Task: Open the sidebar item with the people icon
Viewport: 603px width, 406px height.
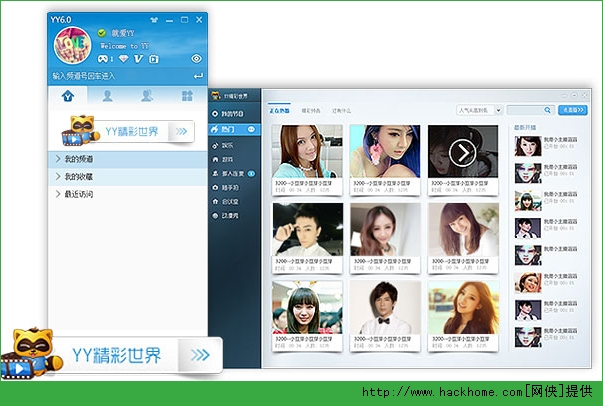Action: pos(234,173)
